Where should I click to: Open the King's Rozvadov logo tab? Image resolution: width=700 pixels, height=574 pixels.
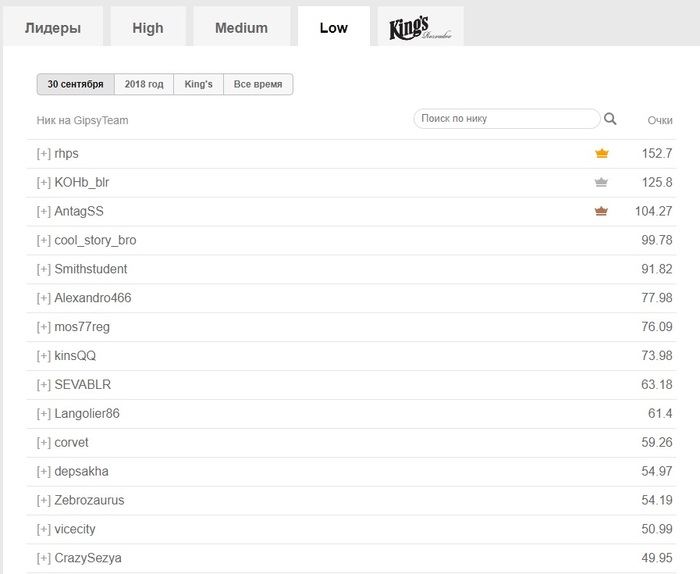point(416,28)
